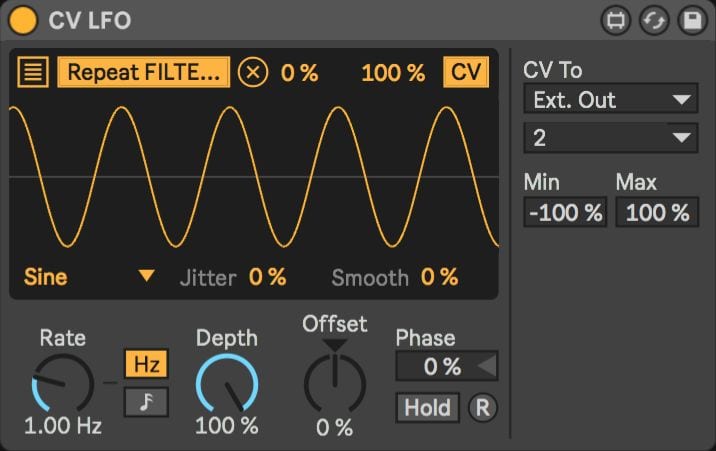Click the 1.00 Hz rate value
This screenshot has height=451, width=716.
(63, 425)
